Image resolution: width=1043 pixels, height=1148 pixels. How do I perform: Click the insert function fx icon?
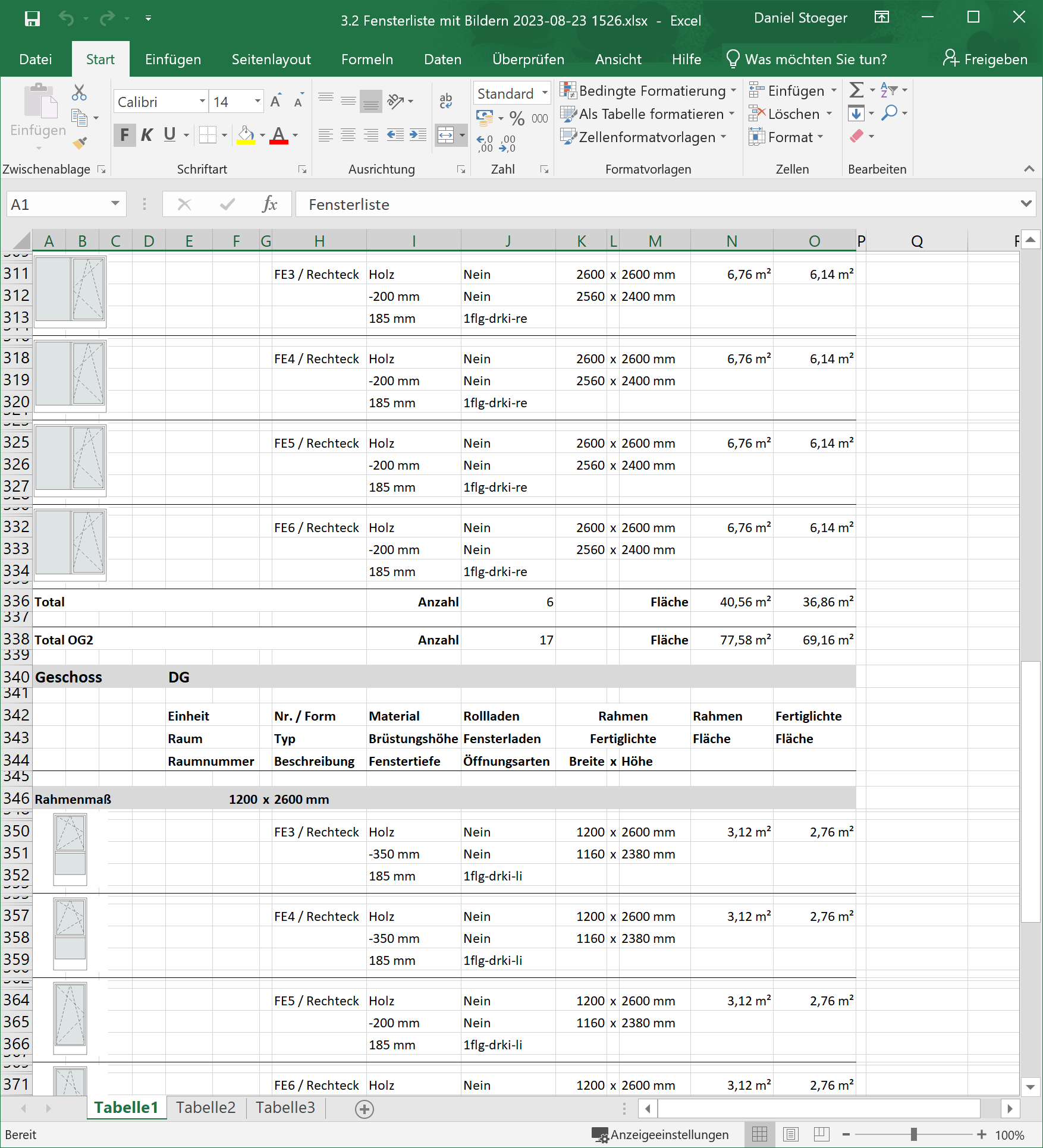click(x=269, y=205)
